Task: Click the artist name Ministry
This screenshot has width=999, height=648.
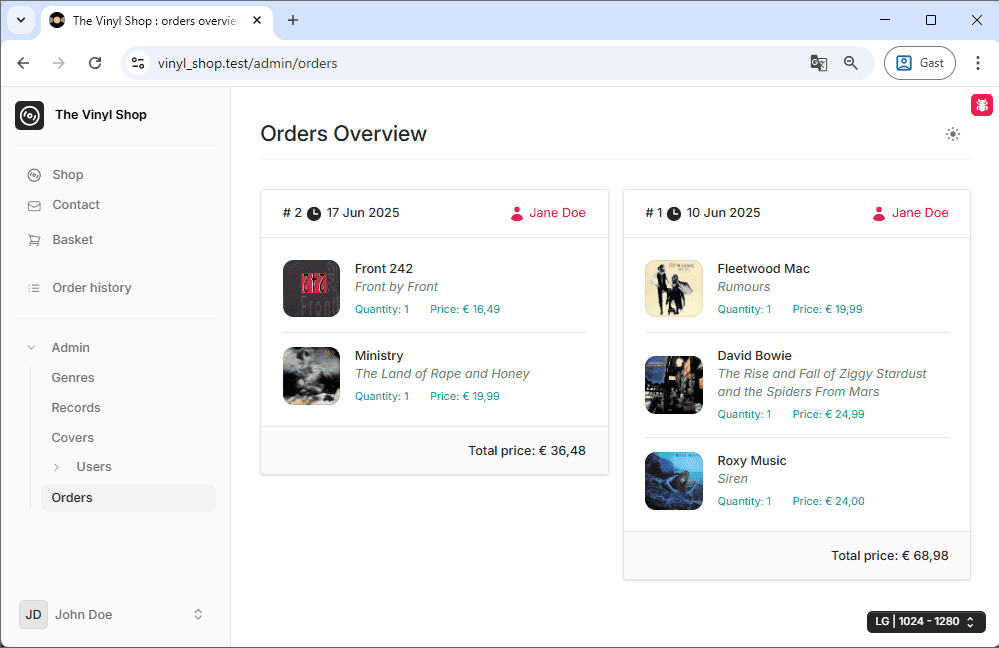Action: (x=379, y=356)
